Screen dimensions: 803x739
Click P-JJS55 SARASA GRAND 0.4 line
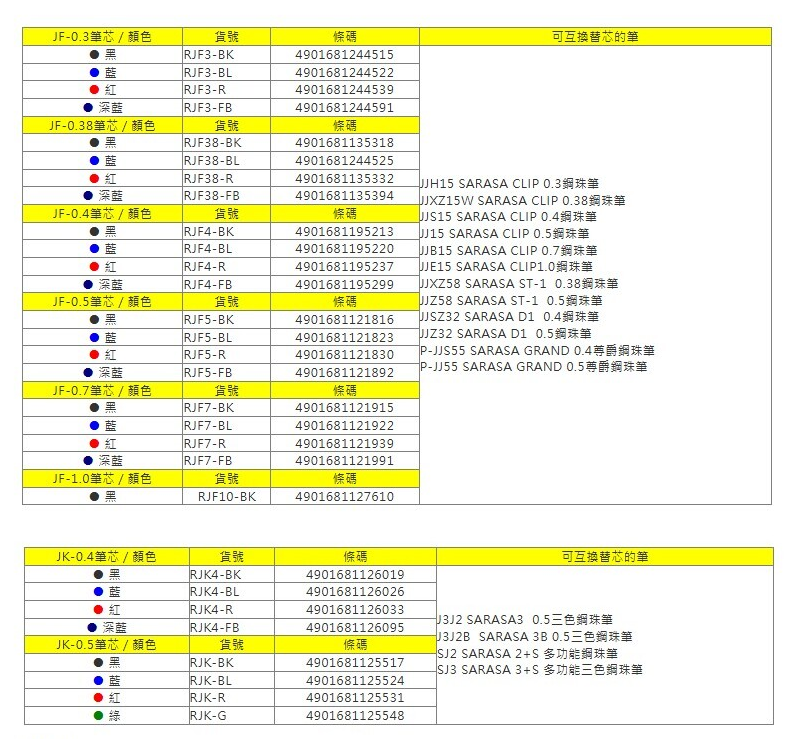(x=538, y=351)
